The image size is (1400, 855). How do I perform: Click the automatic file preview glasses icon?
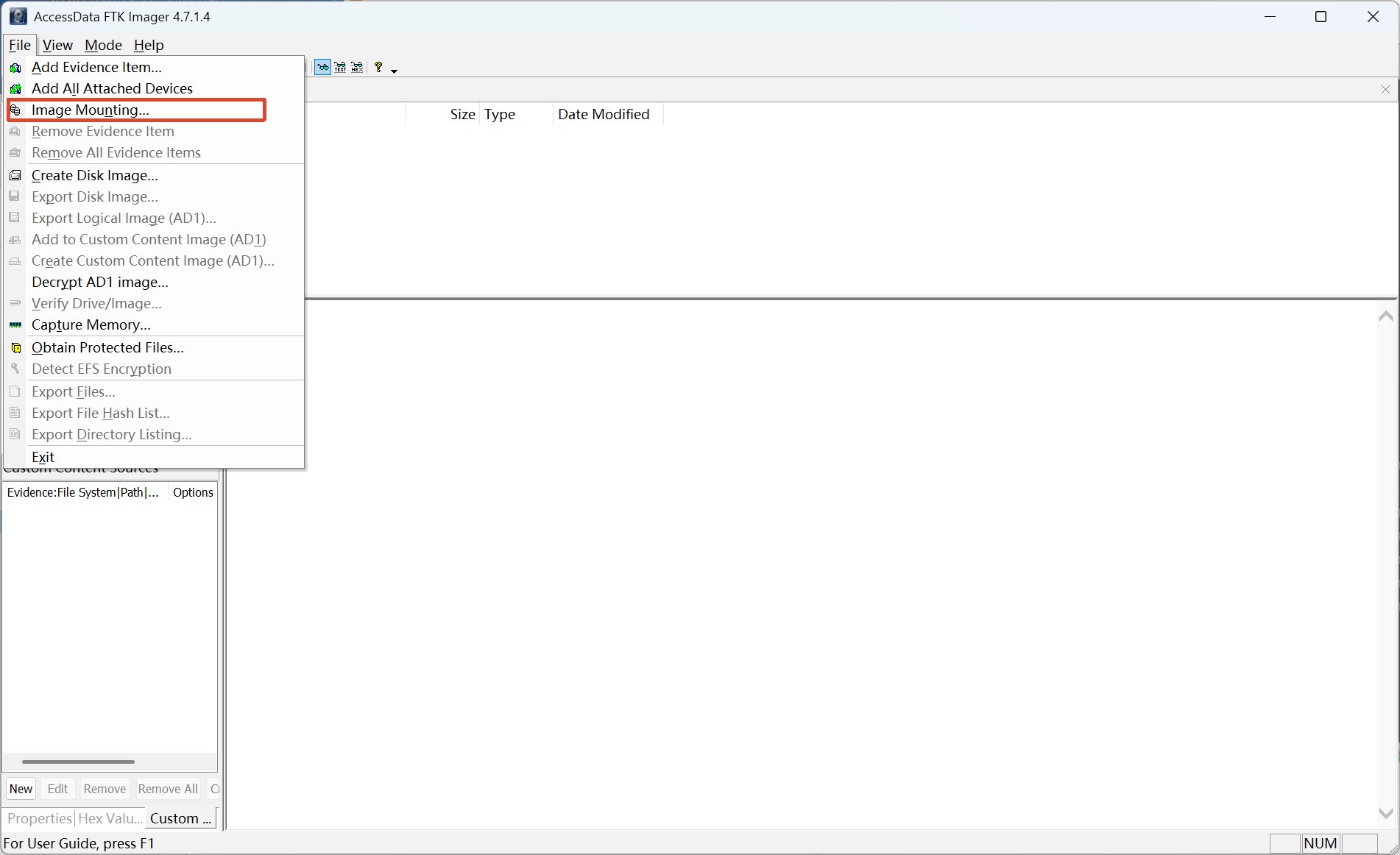coord(322,68)
